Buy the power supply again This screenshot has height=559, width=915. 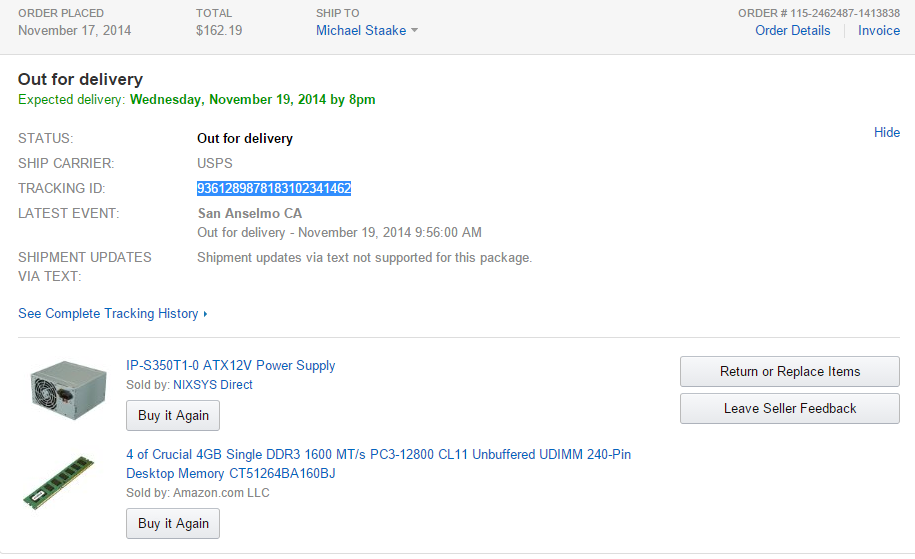tap(173, 415)
